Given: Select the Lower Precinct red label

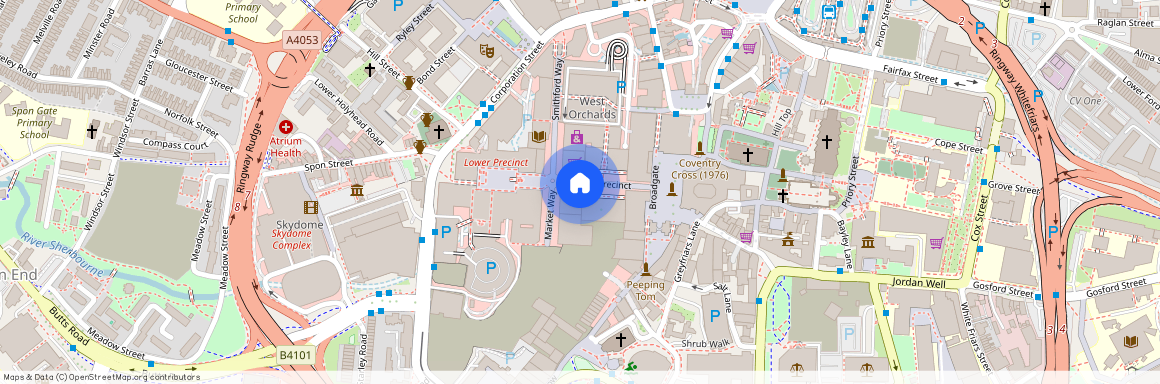Looking at the screenshot, I should [x=496, y=162].
